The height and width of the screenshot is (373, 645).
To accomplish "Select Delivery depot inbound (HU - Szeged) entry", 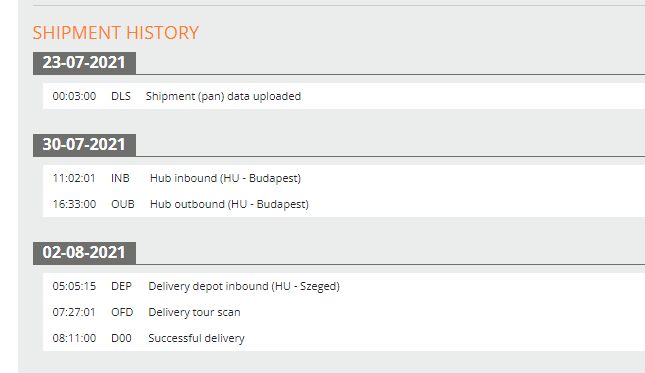I will click(244, 286).
